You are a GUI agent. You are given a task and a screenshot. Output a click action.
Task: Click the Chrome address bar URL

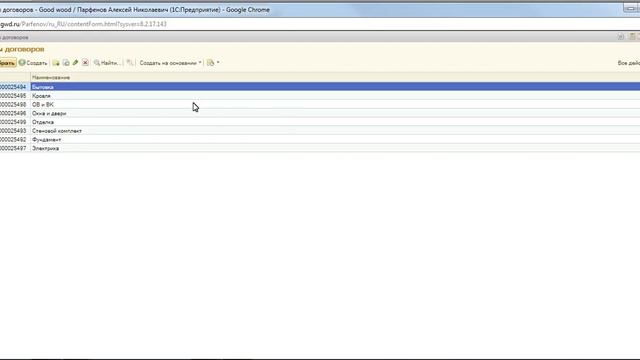(x=83, y=24)
